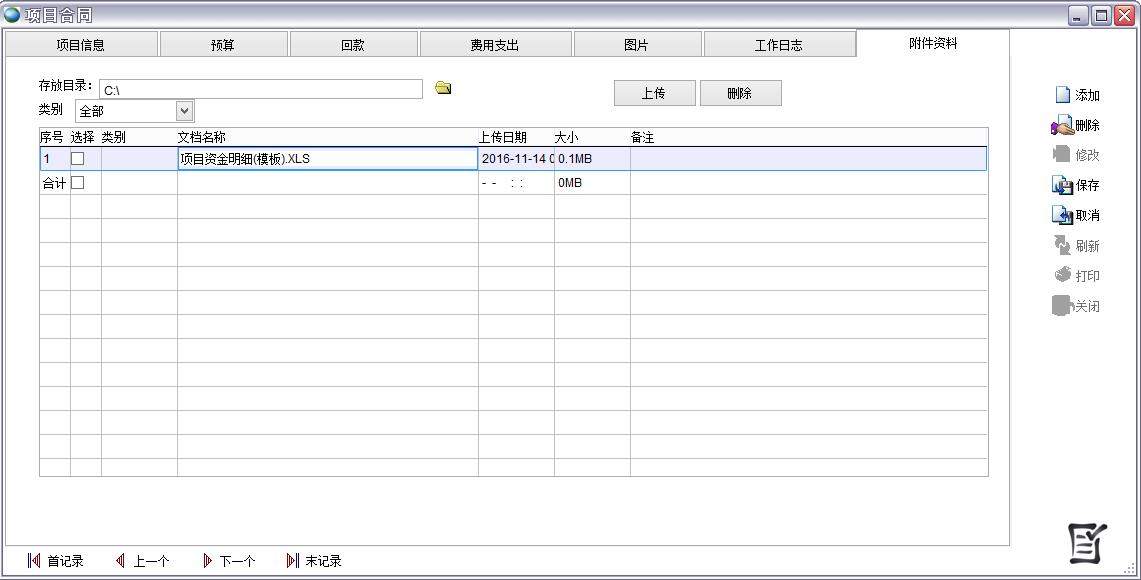Click the 保存 icon to save changes
This screenshot has width=1141, height=580.
(x=1076, y=184)
